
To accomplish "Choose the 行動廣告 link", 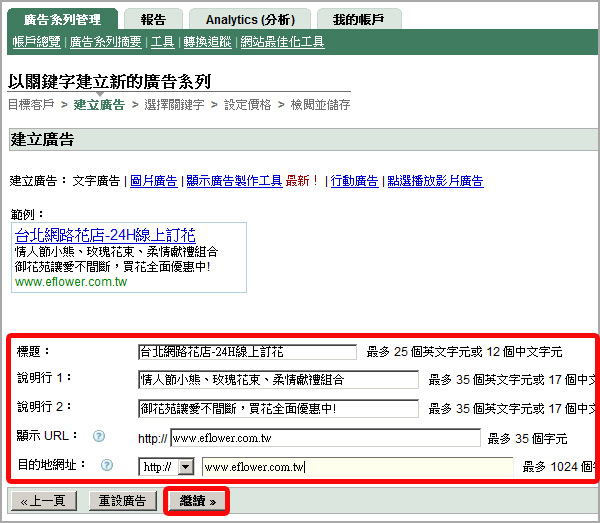I will (x=354, y=181).
